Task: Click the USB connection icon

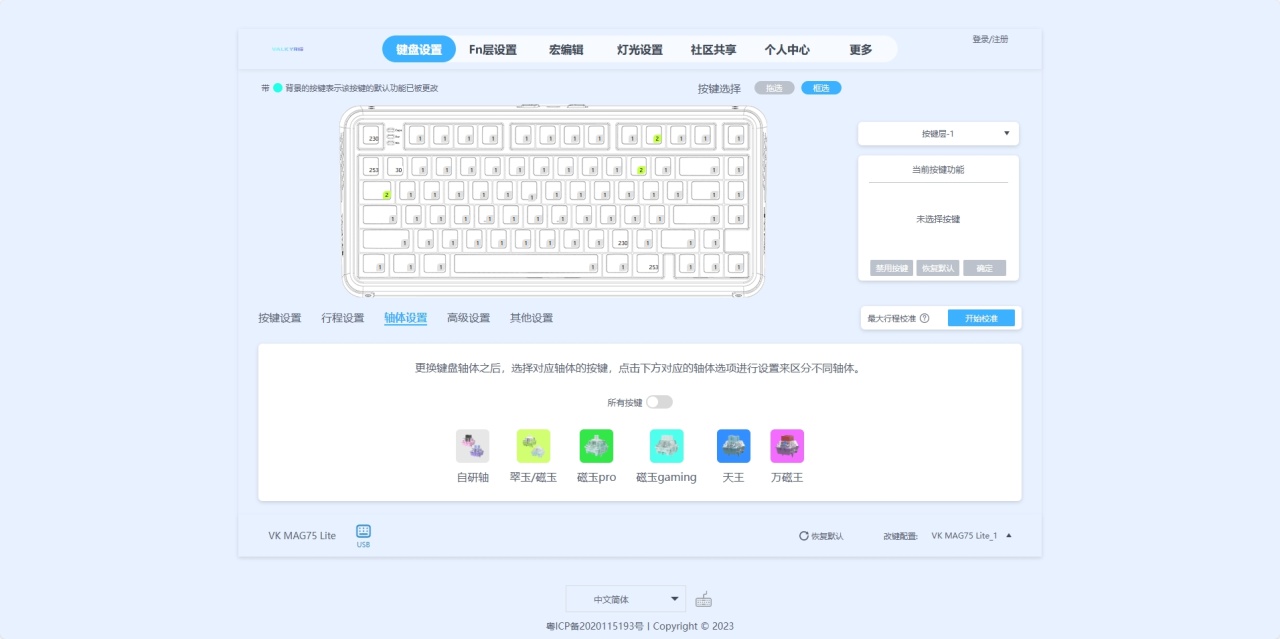Action: (x=363, y=535)
